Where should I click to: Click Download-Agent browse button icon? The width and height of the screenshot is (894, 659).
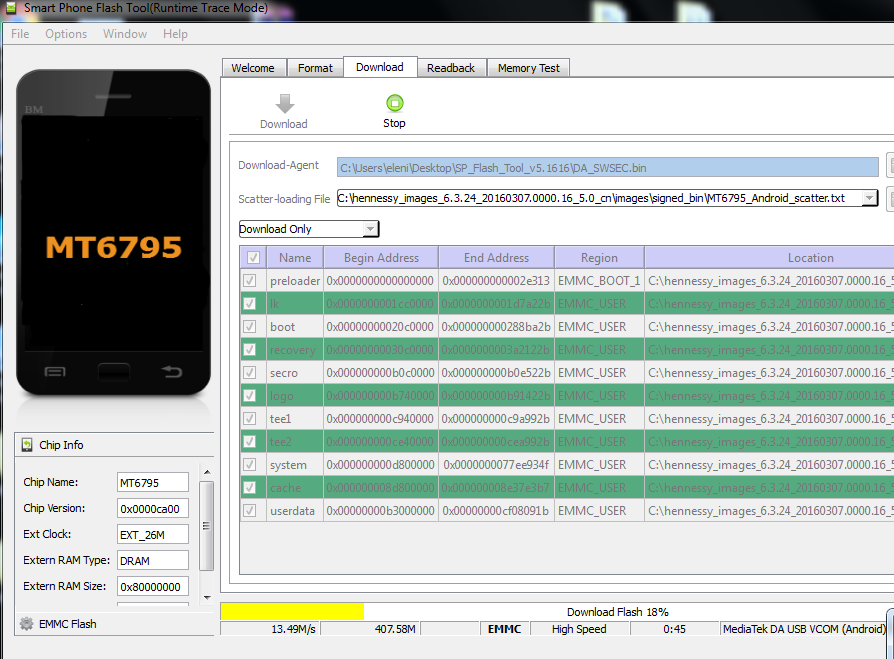pos(890,167)
